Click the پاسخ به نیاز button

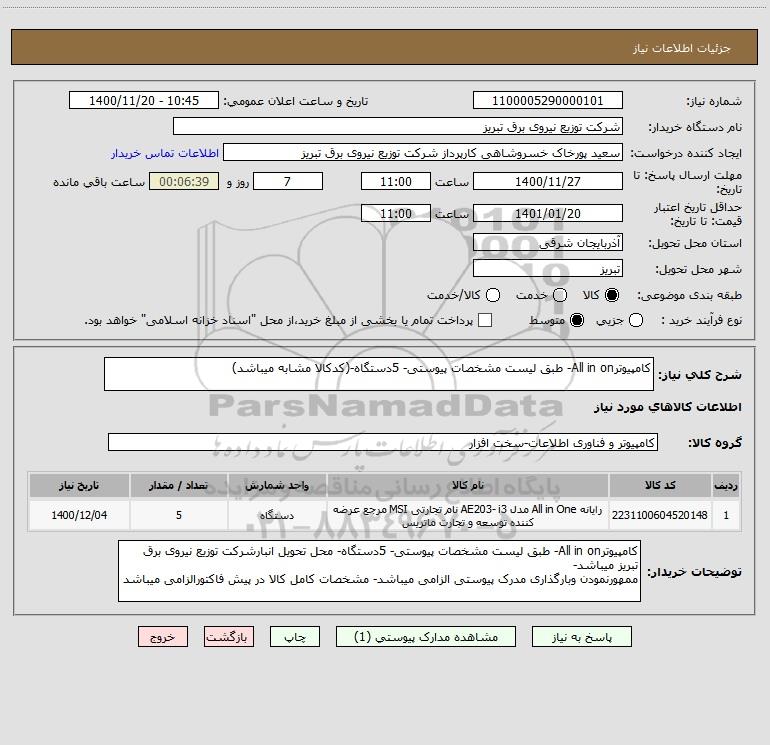pos(582,637)
